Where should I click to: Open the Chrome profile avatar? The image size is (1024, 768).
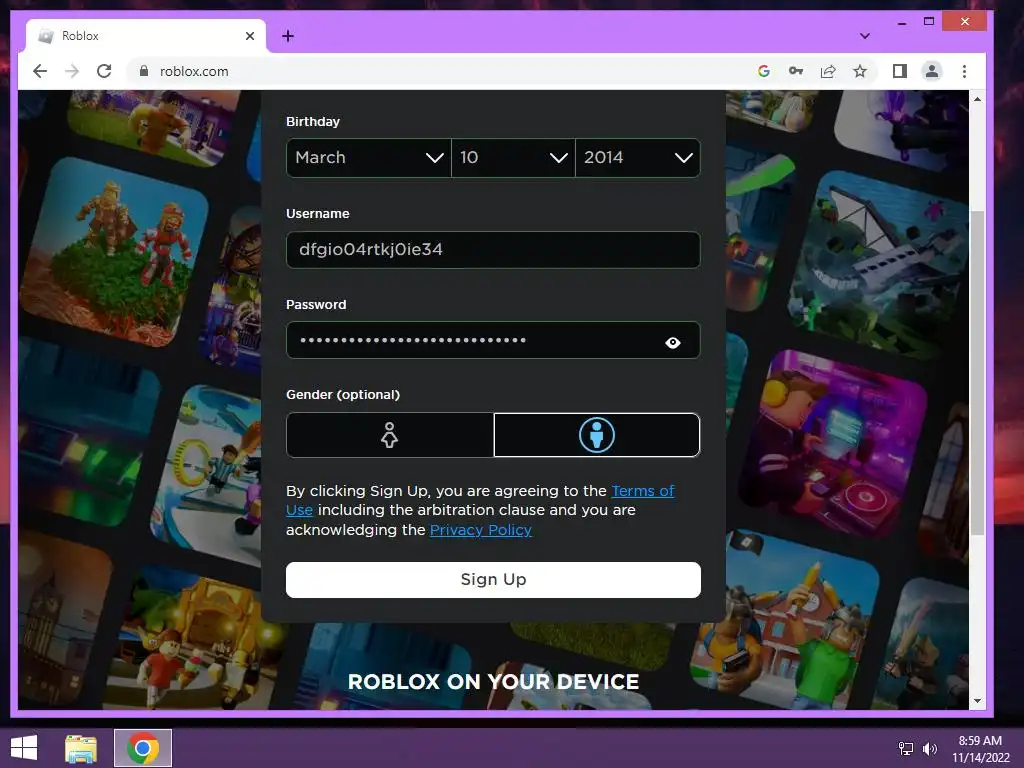click(x=932, y=71)
